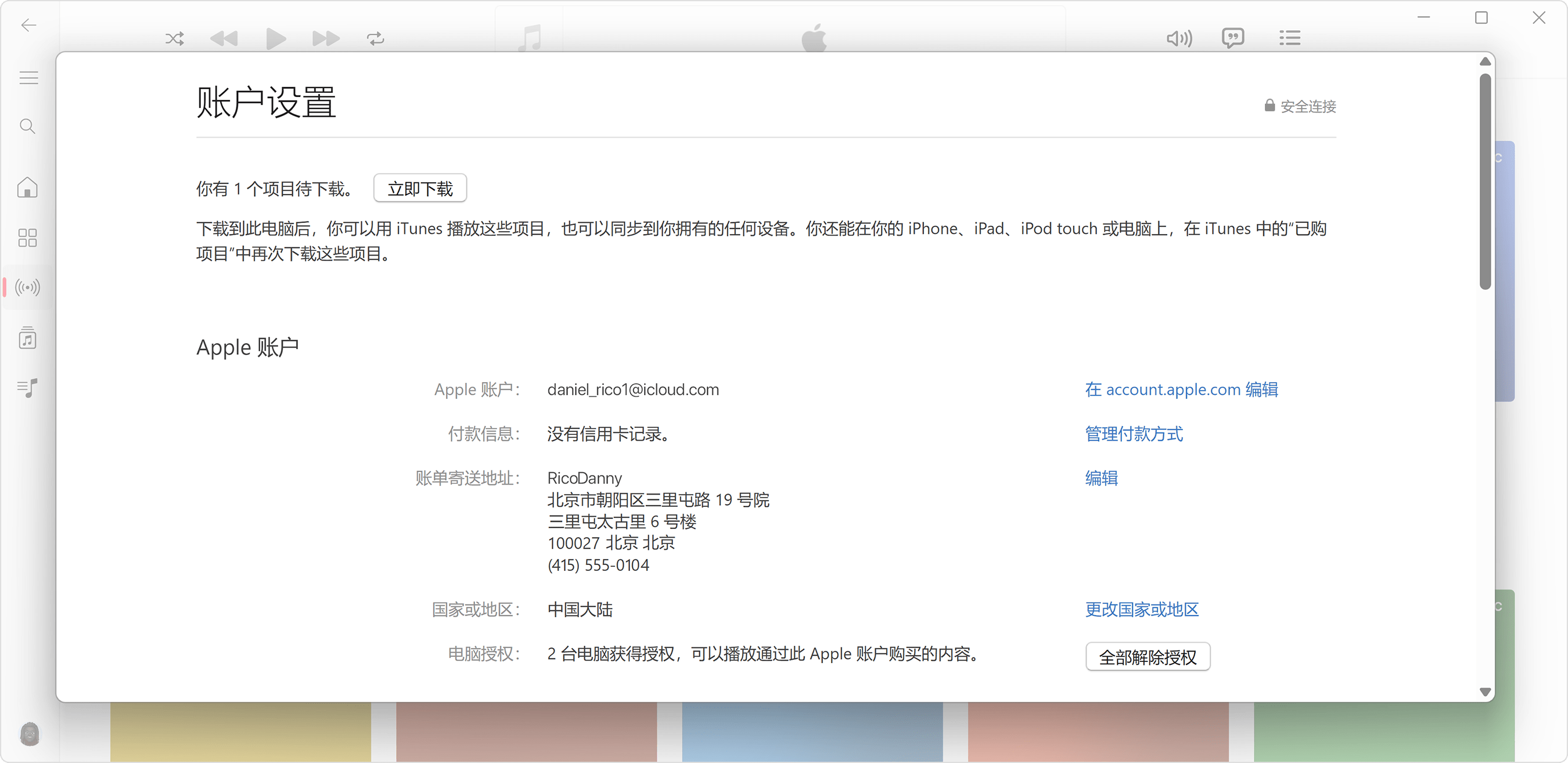
Task: Click the 全部解除授权 deauthorize button
Action: pos(1148,657)
